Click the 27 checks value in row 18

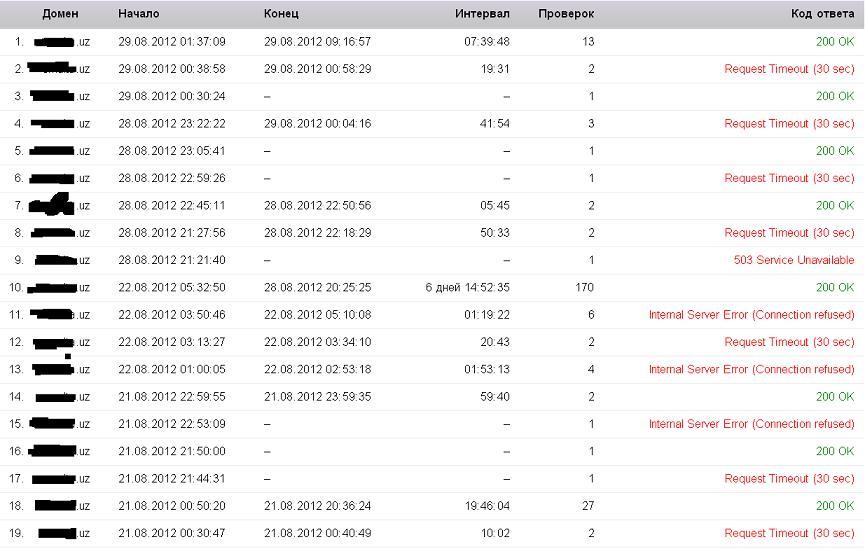coord(588,506)
